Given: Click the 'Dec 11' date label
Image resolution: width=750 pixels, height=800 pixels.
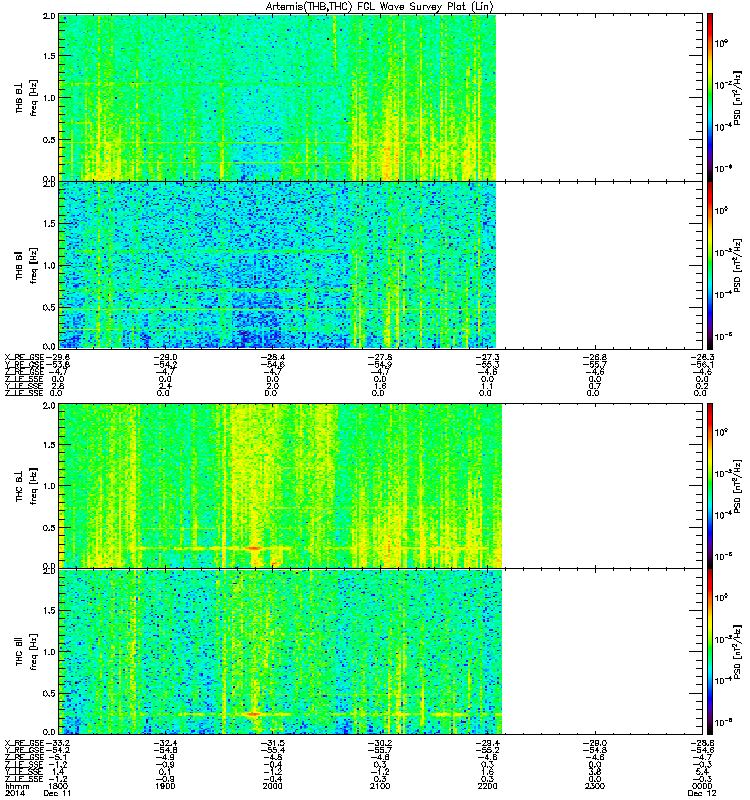Looking at the screenshot, I should click(x=57, y=793).
